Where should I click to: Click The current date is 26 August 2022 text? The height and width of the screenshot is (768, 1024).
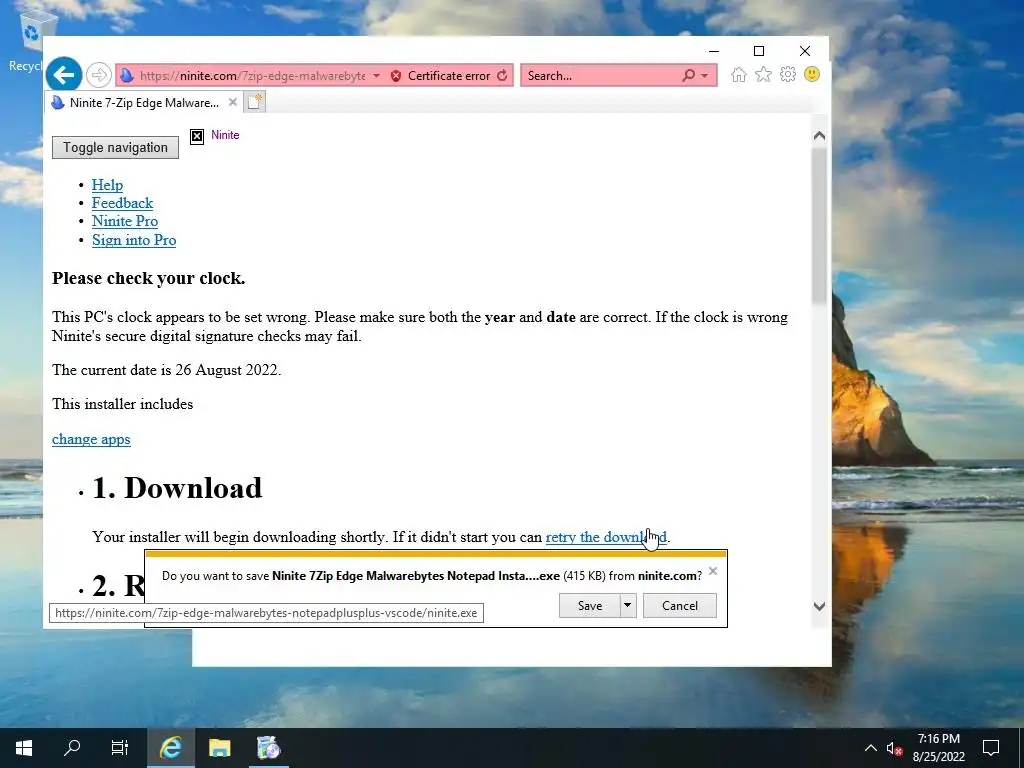pos(167,370)
